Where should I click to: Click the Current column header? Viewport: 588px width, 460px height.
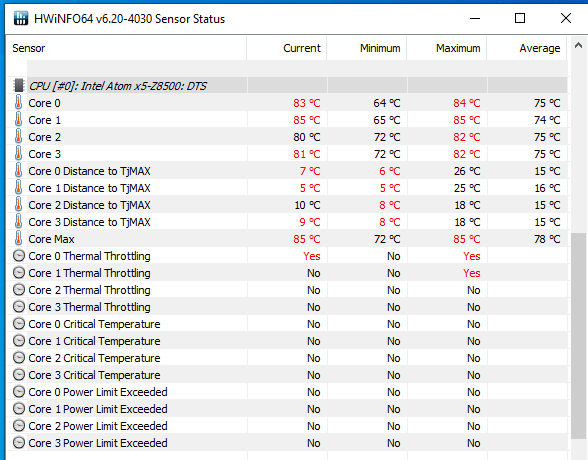point(286,48)
